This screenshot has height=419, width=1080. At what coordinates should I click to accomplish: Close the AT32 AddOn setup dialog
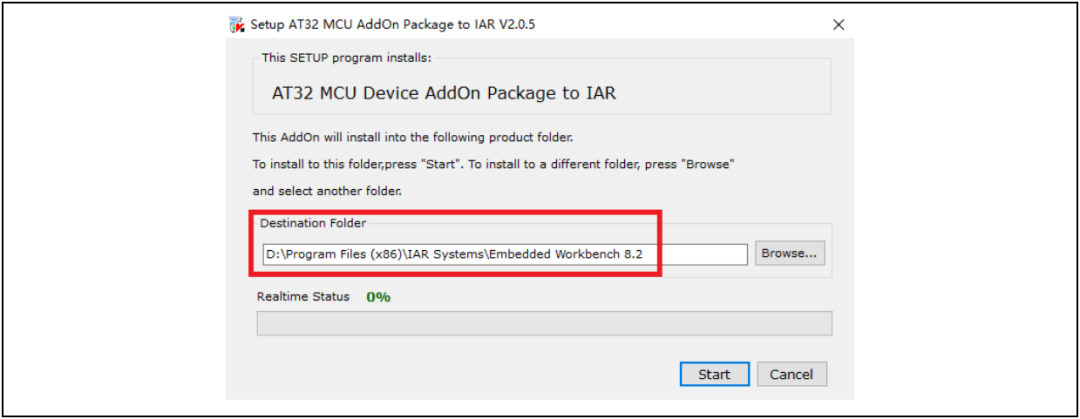(838, 25)
